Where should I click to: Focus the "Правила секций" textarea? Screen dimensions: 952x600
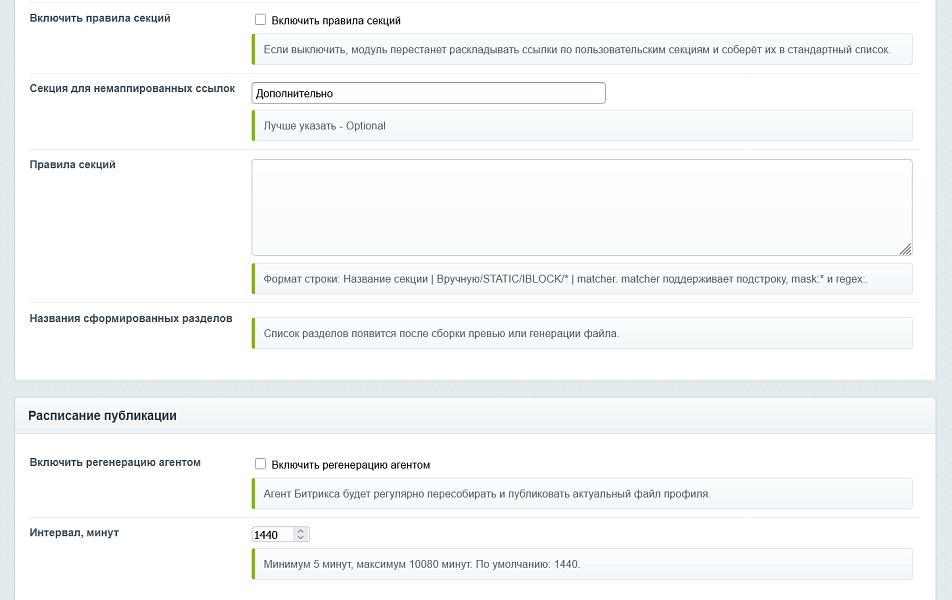(582, 207)
